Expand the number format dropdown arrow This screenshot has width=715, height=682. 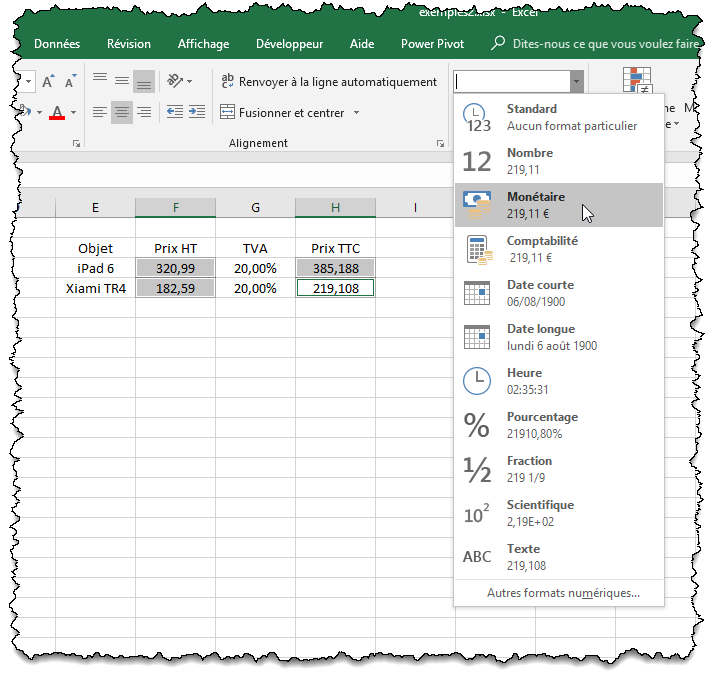(576, 82)
